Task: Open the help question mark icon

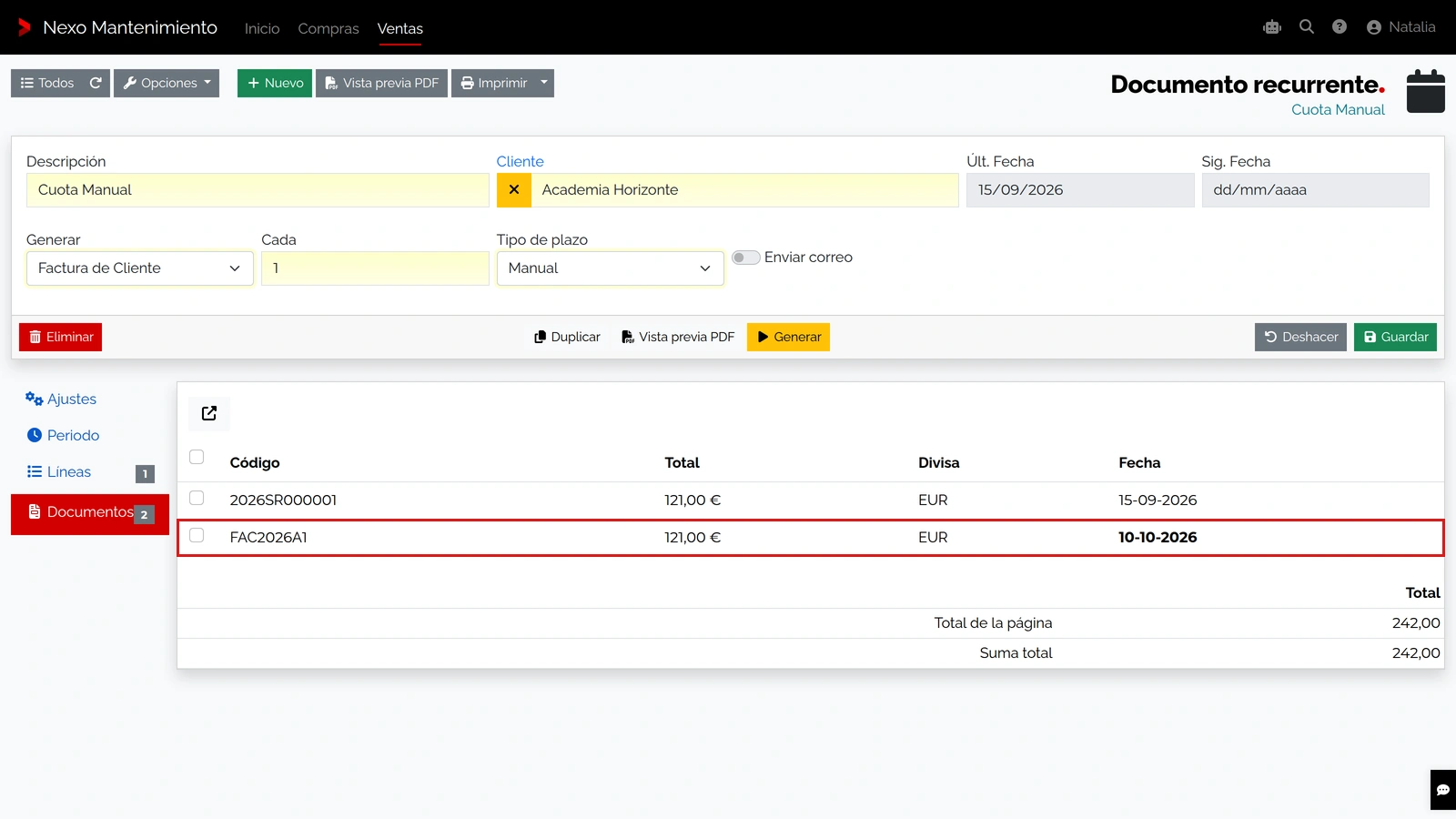Action: click(1340, 27)
